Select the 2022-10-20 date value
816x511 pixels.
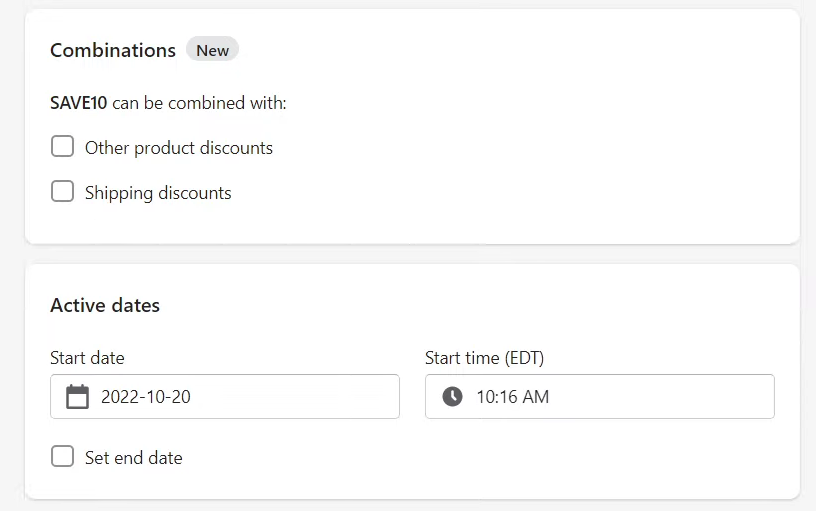pos(146,397)
